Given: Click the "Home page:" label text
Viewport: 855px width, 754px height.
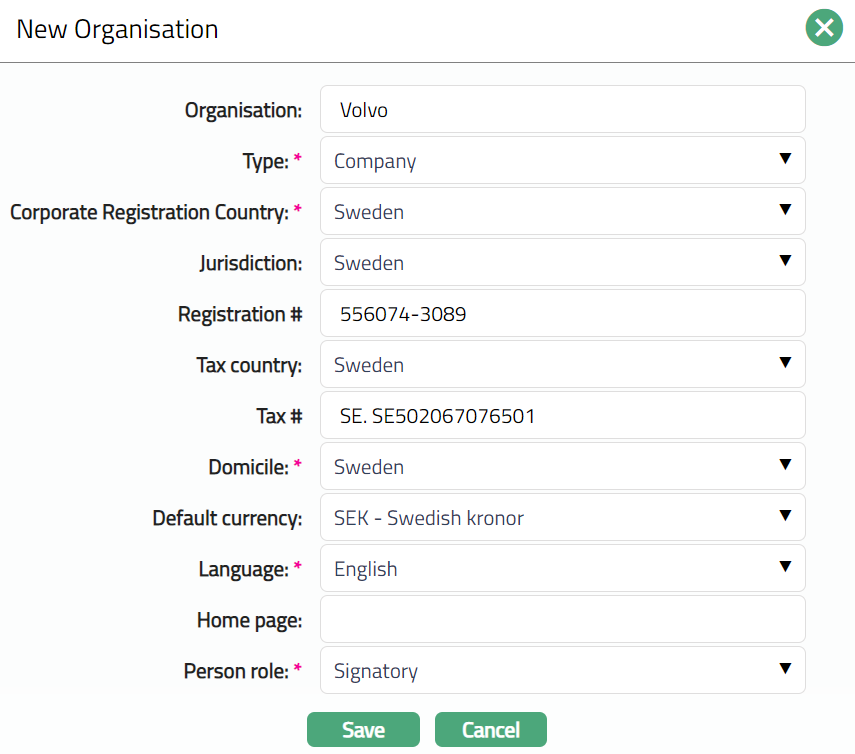Looking at the screenshot, I should tap(249, 620).
